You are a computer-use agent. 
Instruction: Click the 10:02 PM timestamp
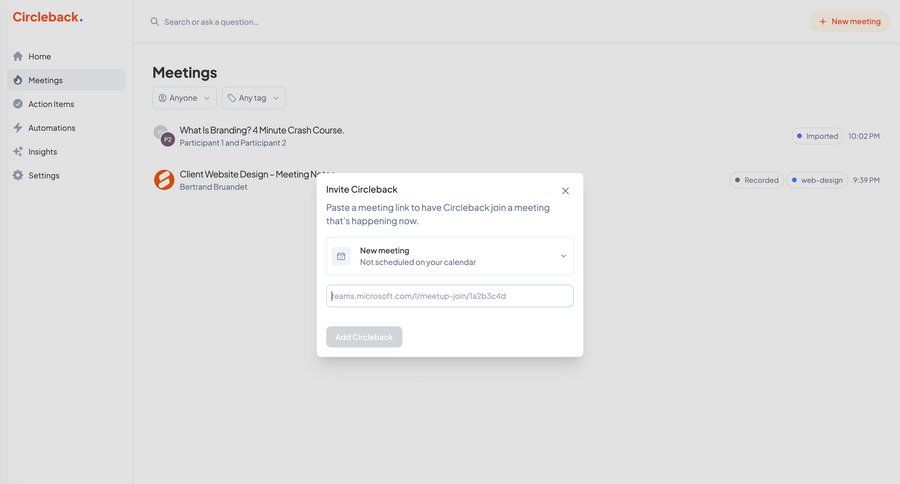(x=864, y=136)
